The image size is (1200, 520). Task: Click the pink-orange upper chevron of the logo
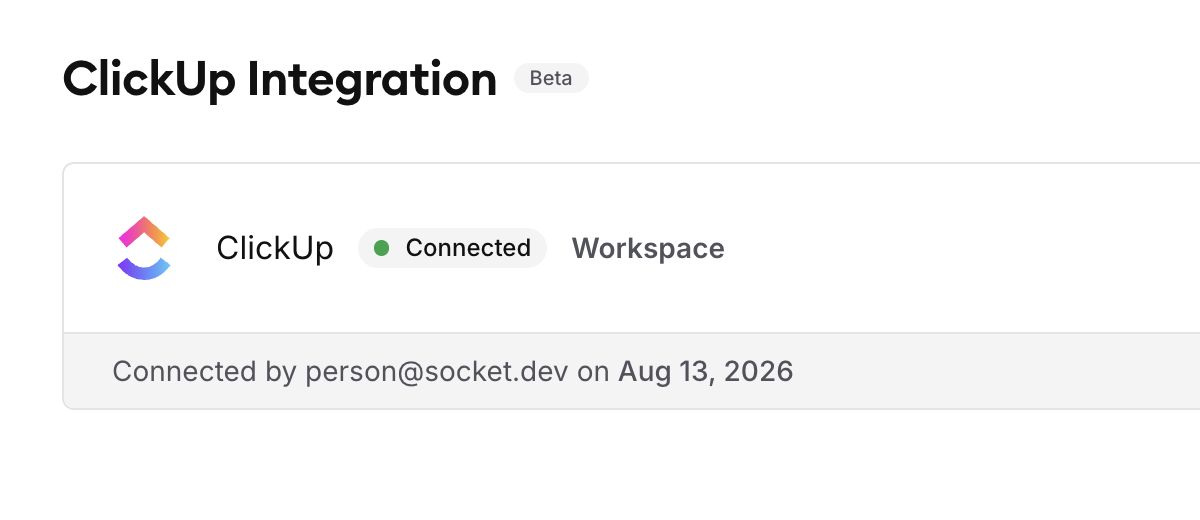(x=144, y=232)
